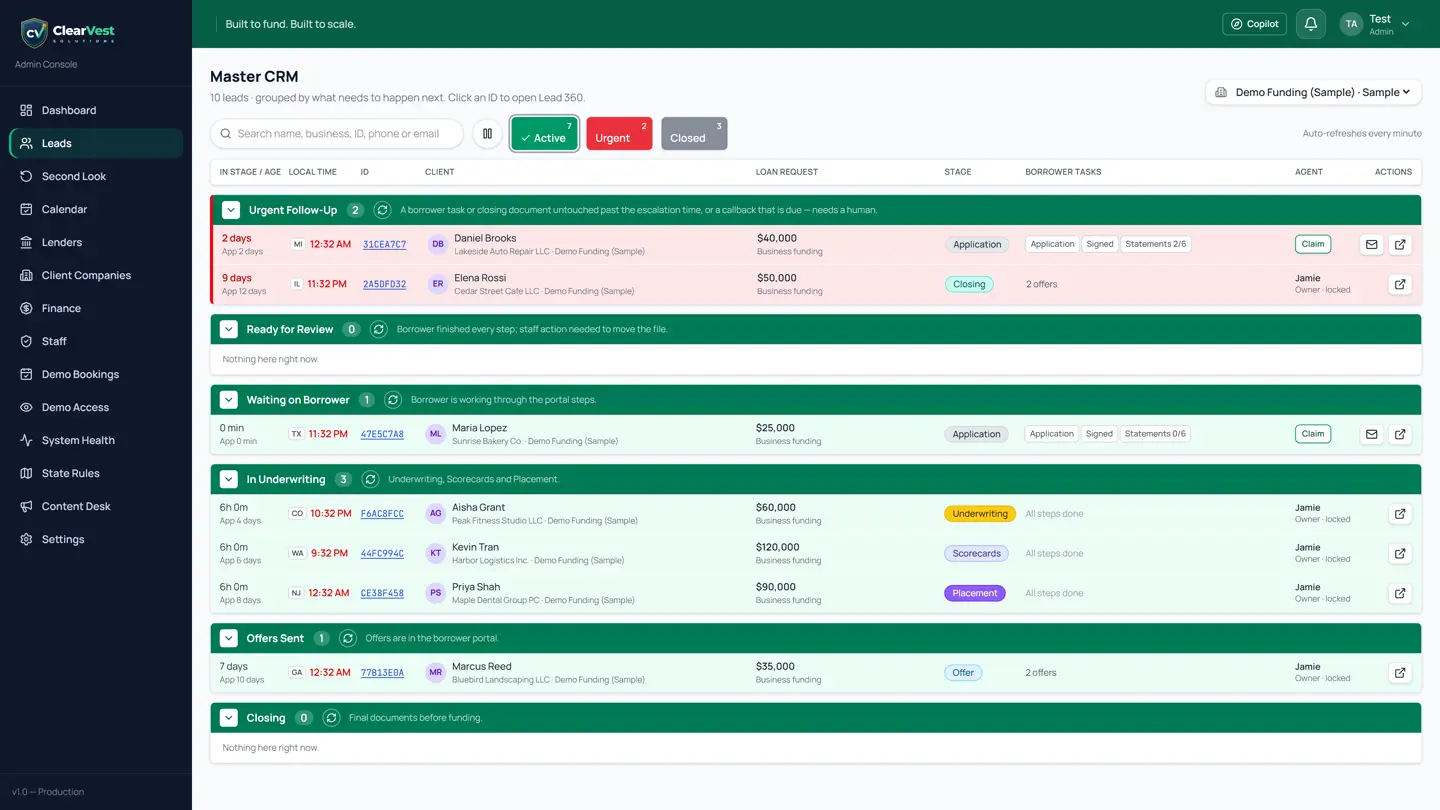Image resolution: width=1440 pixels, height=810 pixels.
Task: Open Kevin Tran lead external-link icon
Action: pos(1400,553)
